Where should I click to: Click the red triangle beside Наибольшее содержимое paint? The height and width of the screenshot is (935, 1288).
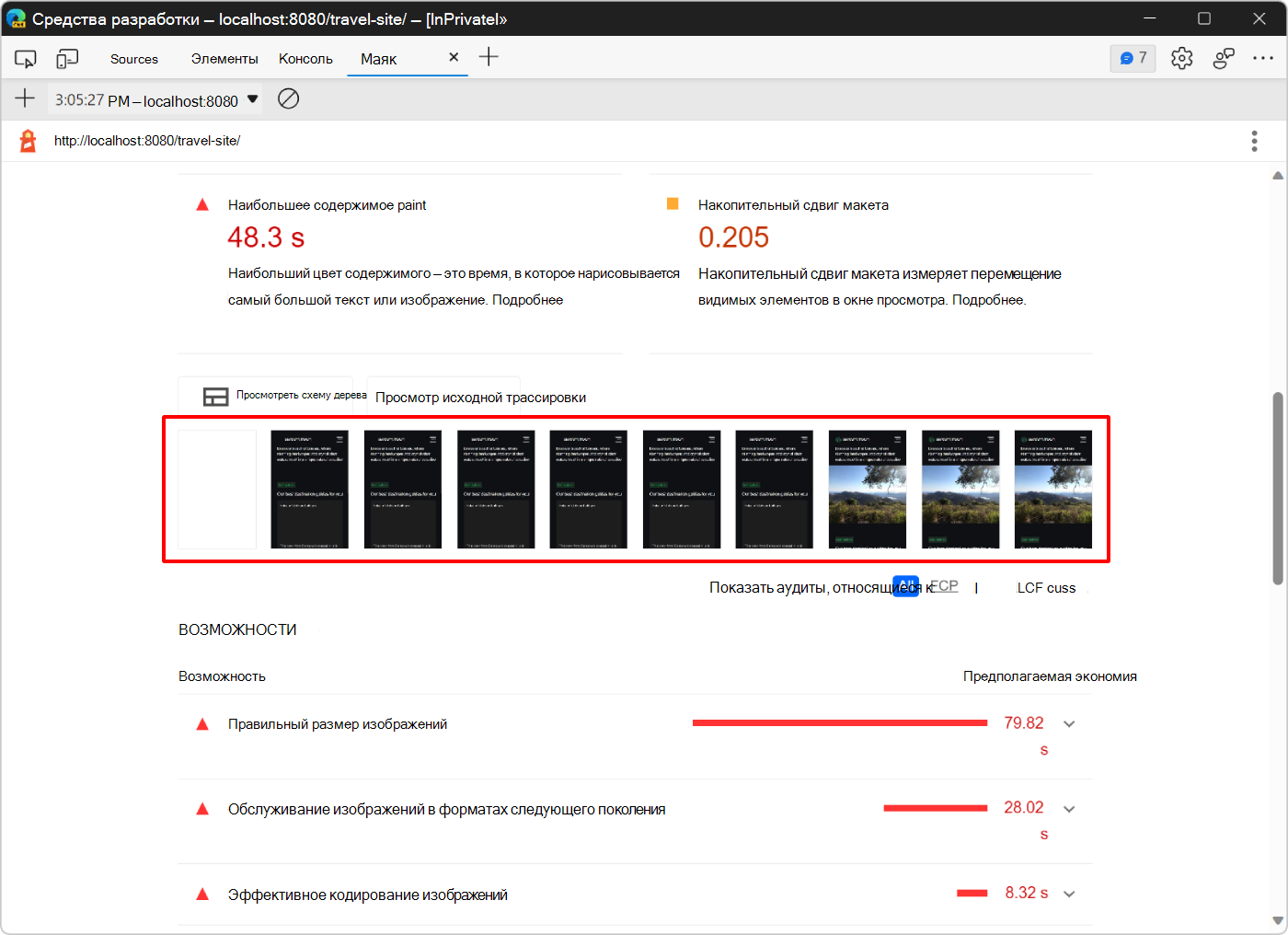click(x=202, y=204)
